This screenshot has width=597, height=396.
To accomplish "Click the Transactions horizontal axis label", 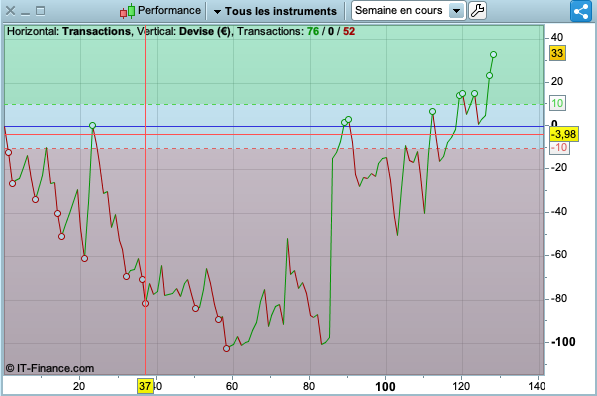I will (x=96, y=31).
